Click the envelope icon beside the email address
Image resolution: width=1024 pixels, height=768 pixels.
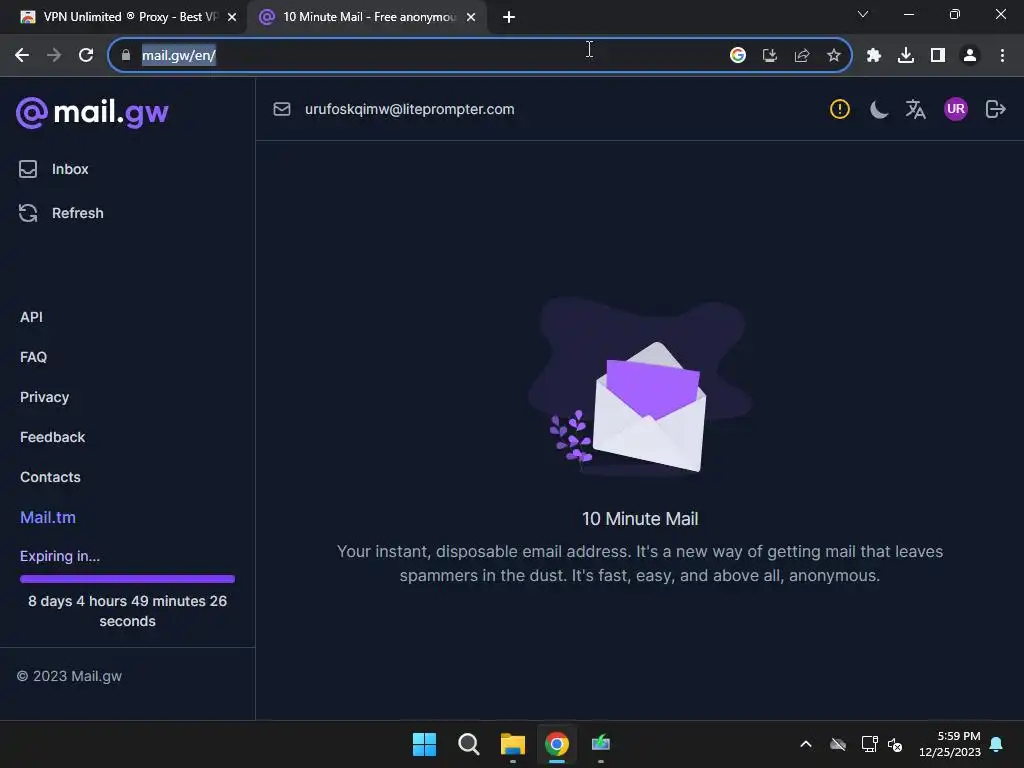[x=282, y=109]
